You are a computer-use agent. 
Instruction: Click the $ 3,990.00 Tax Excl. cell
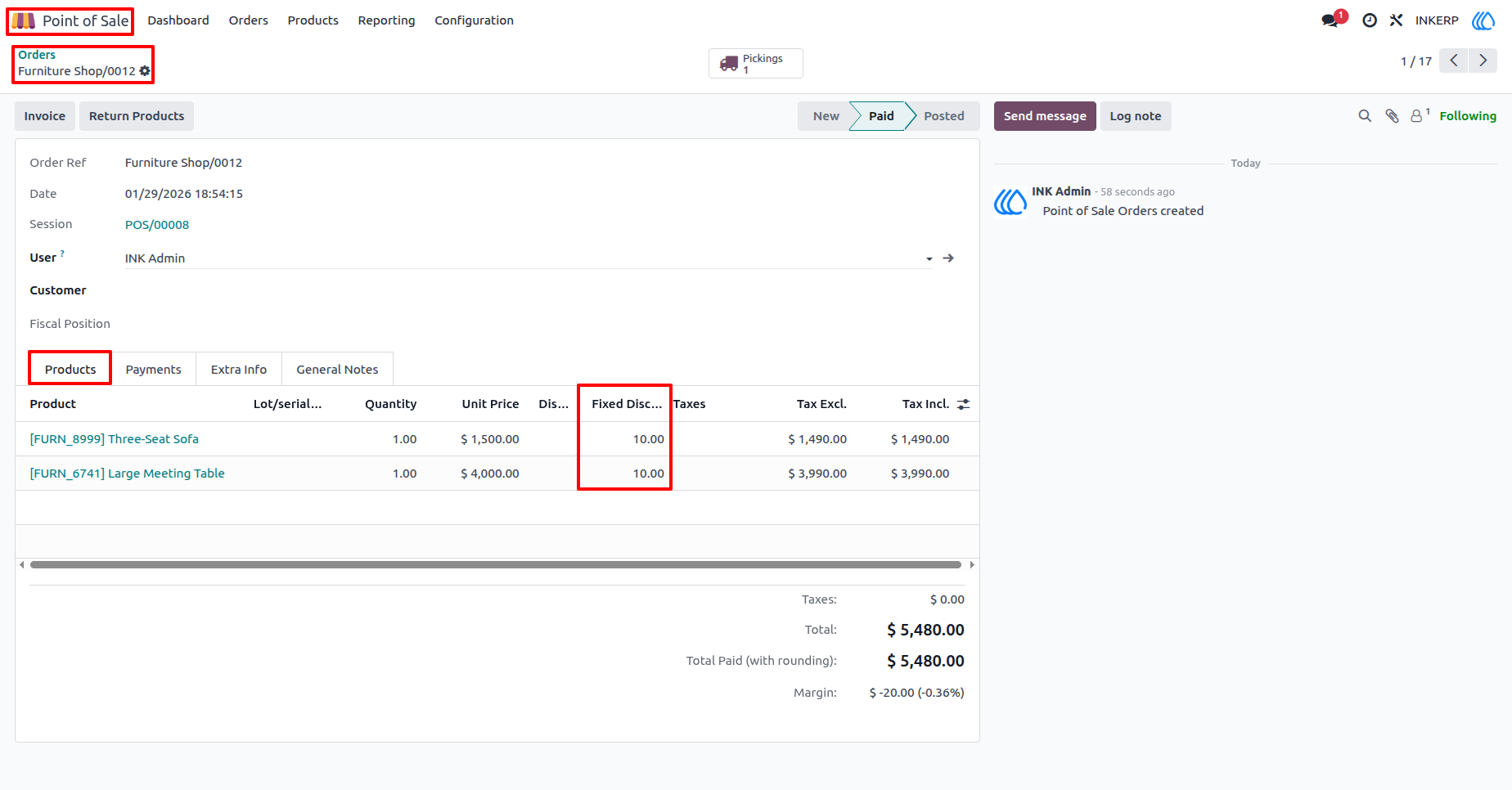tap(817, 474)
